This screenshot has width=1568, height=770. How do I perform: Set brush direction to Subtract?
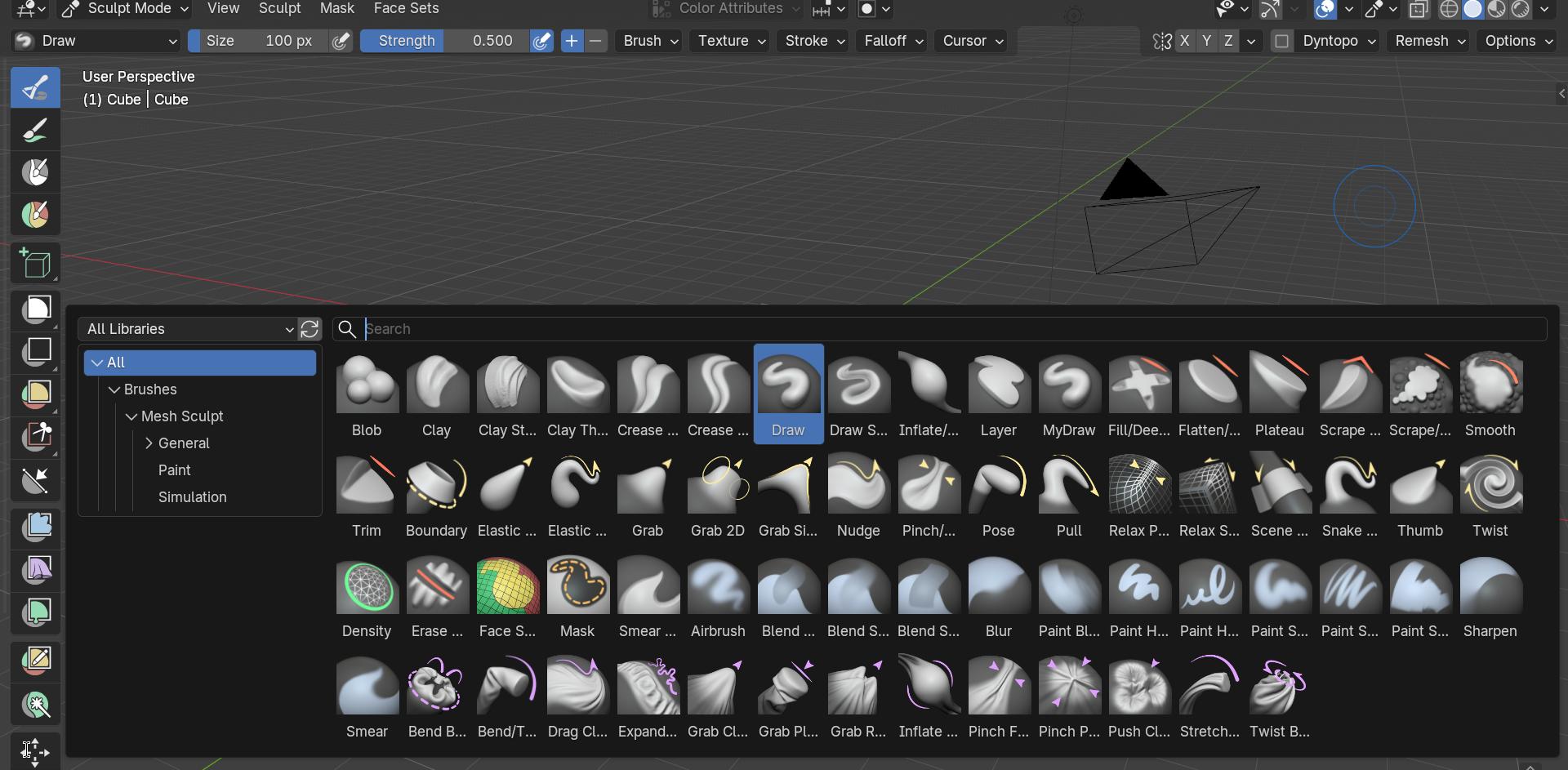597,41
